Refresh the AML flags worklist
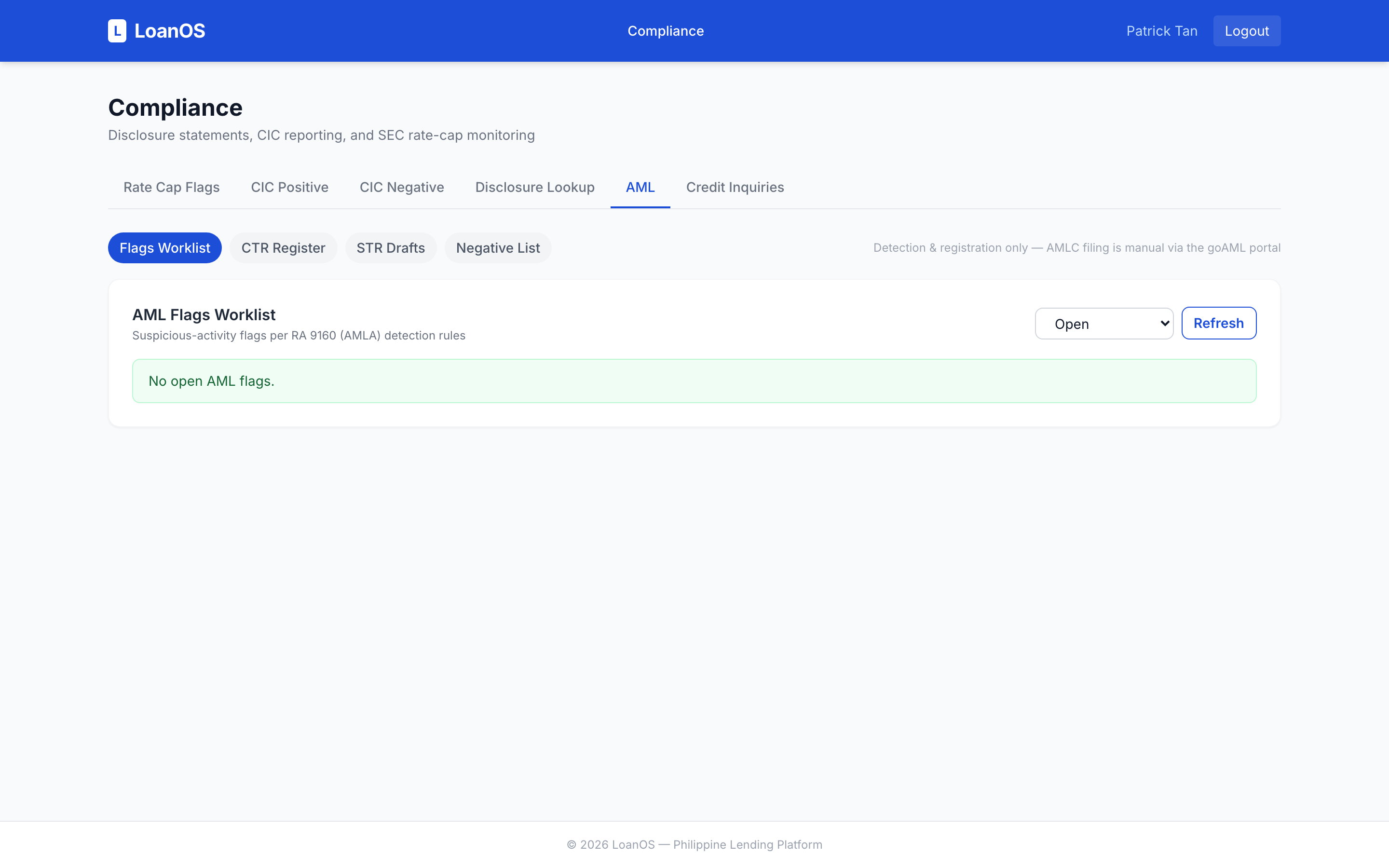 coord(1219,323)
